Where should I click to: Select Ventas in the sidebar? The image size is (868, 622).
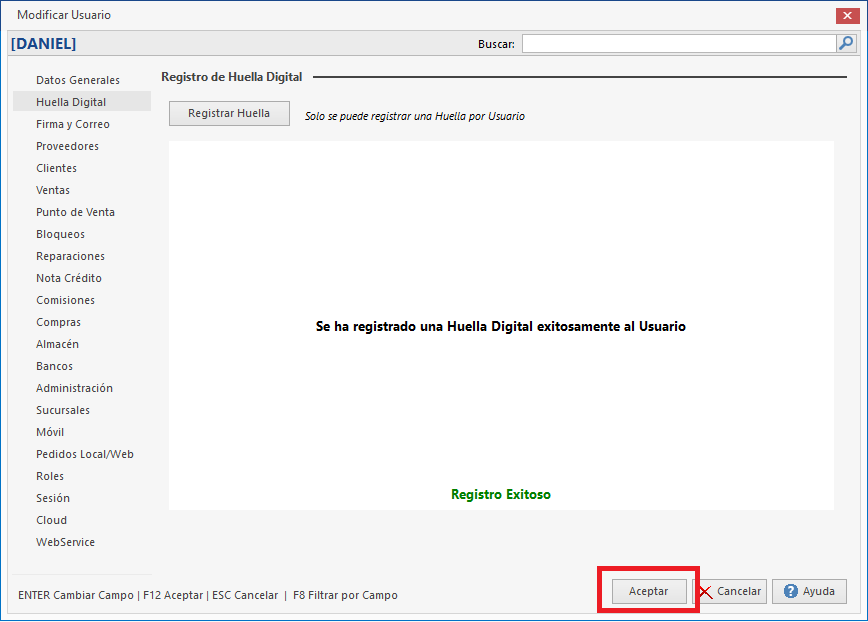point(53,190)
